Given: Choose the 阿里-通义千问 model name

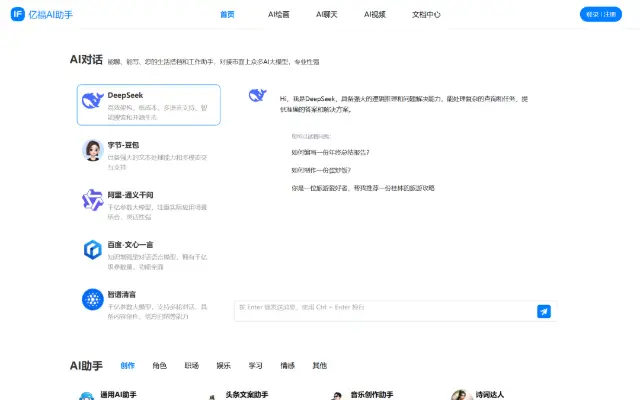Looking at the screenshot, I should tap(130, 195).
